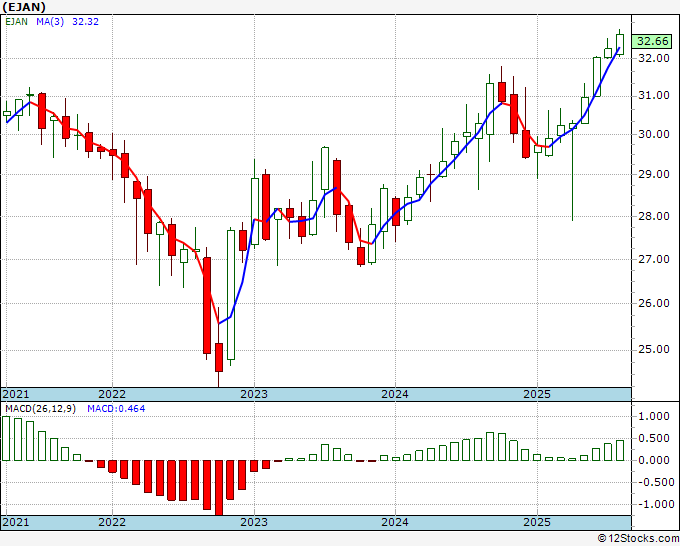Click 2025 on the price chart timeline
Viewport: 680px width, 546px height.
537,394
